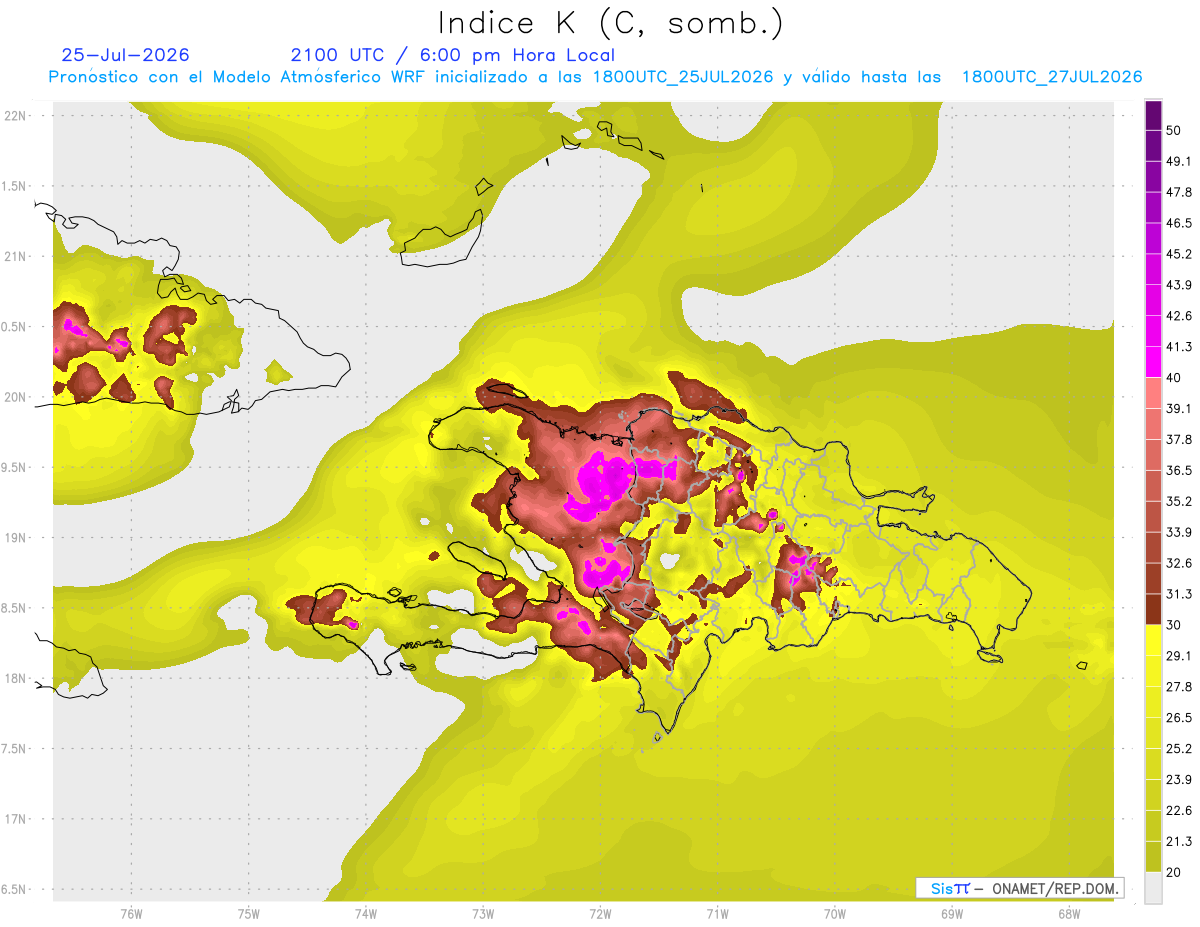1200x927 pixels.
Task: Pick the gray swatch below the 20 mark
Action: 1153,888
